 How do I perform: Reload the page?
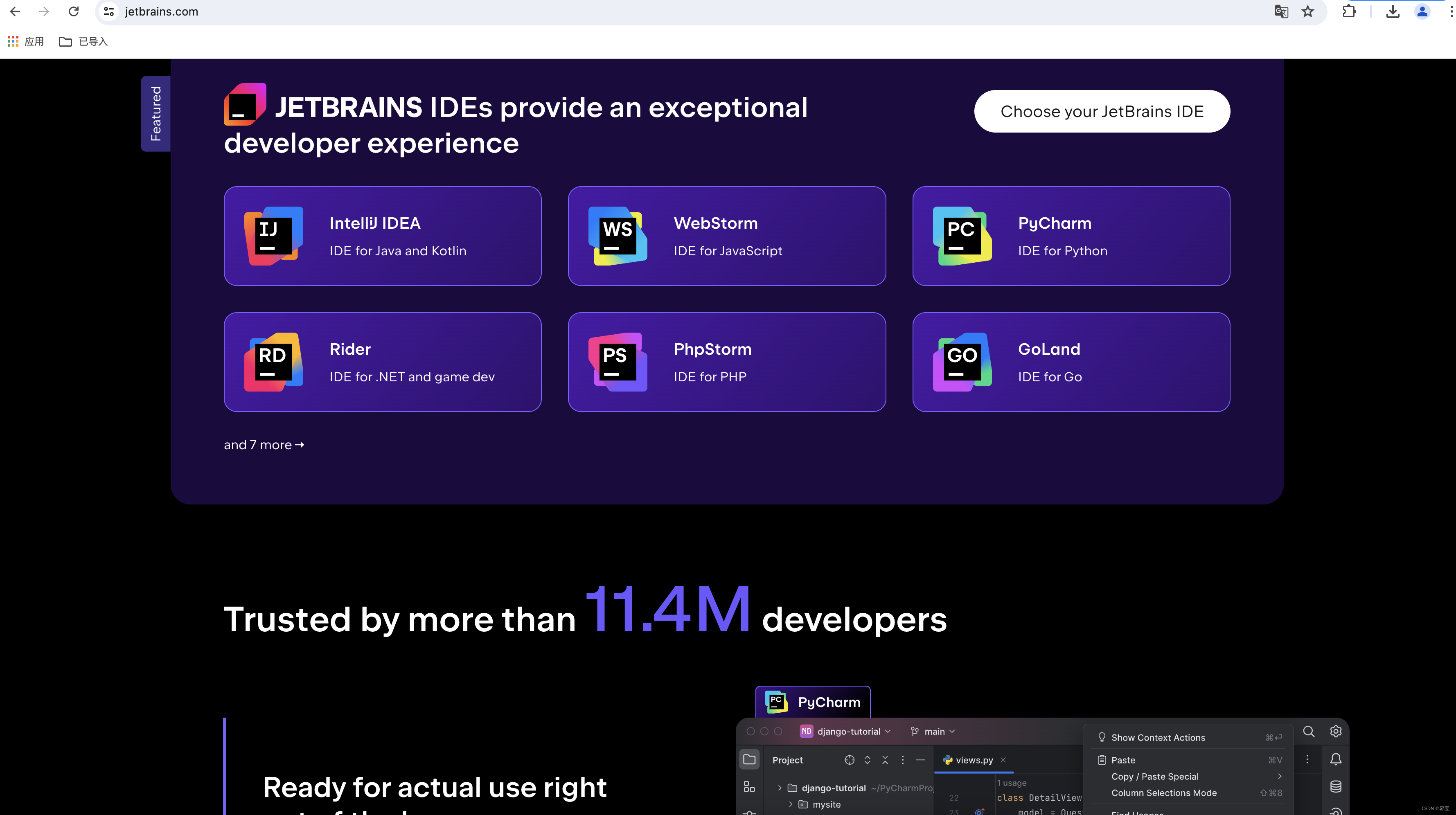pyautogui.click(x=74, y=11)
